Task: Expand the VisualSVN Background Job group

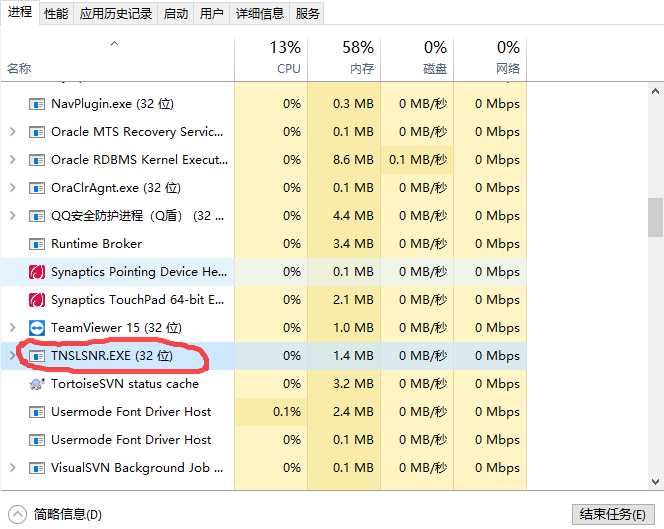Action: coord(13,468)
